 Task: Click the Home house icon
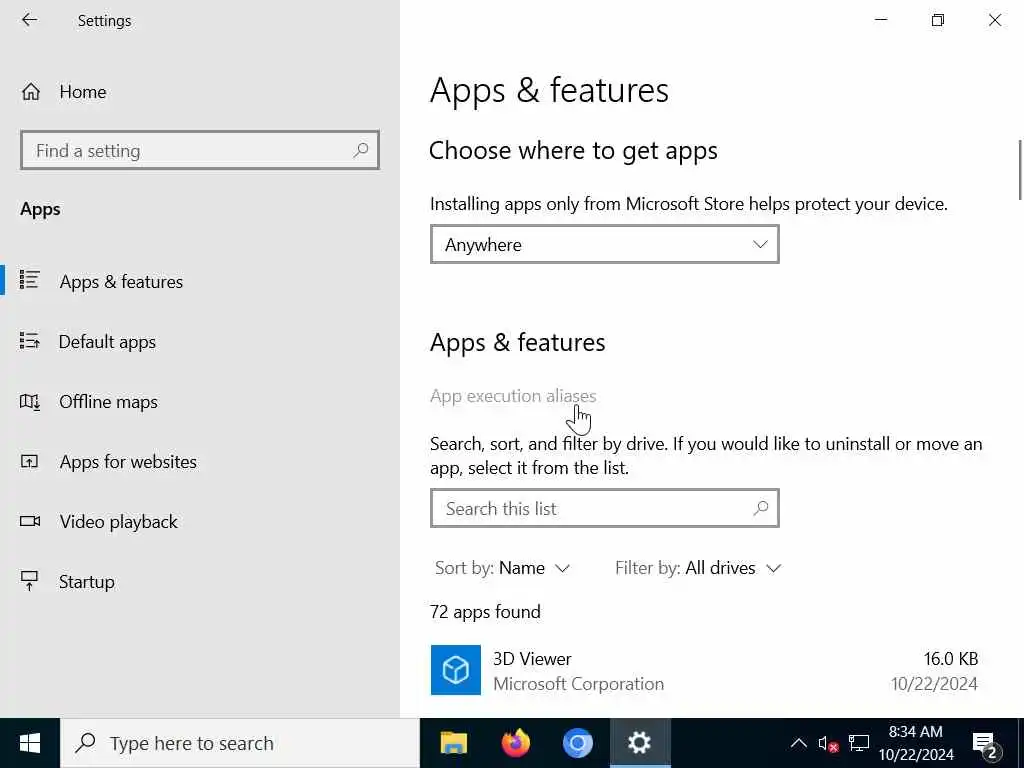31,91
